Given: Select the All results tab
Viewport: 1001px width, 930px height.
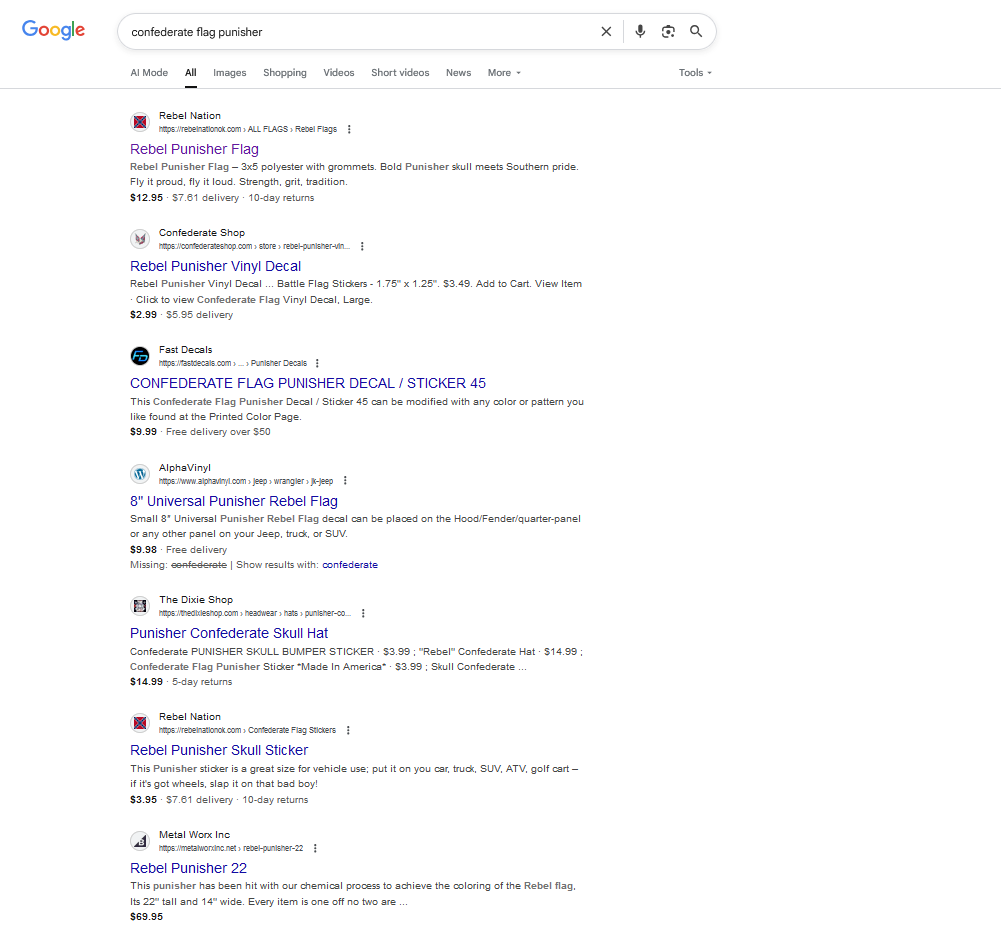Looking at the screenshot, I should click(x=191, y=73).
